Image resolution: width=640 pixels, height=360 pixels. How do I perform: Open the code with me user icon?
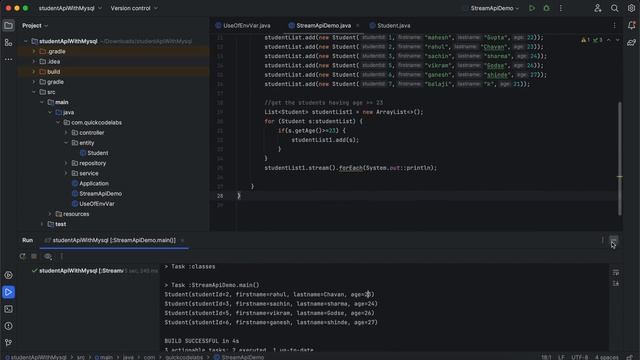click(x=598, y=8)
